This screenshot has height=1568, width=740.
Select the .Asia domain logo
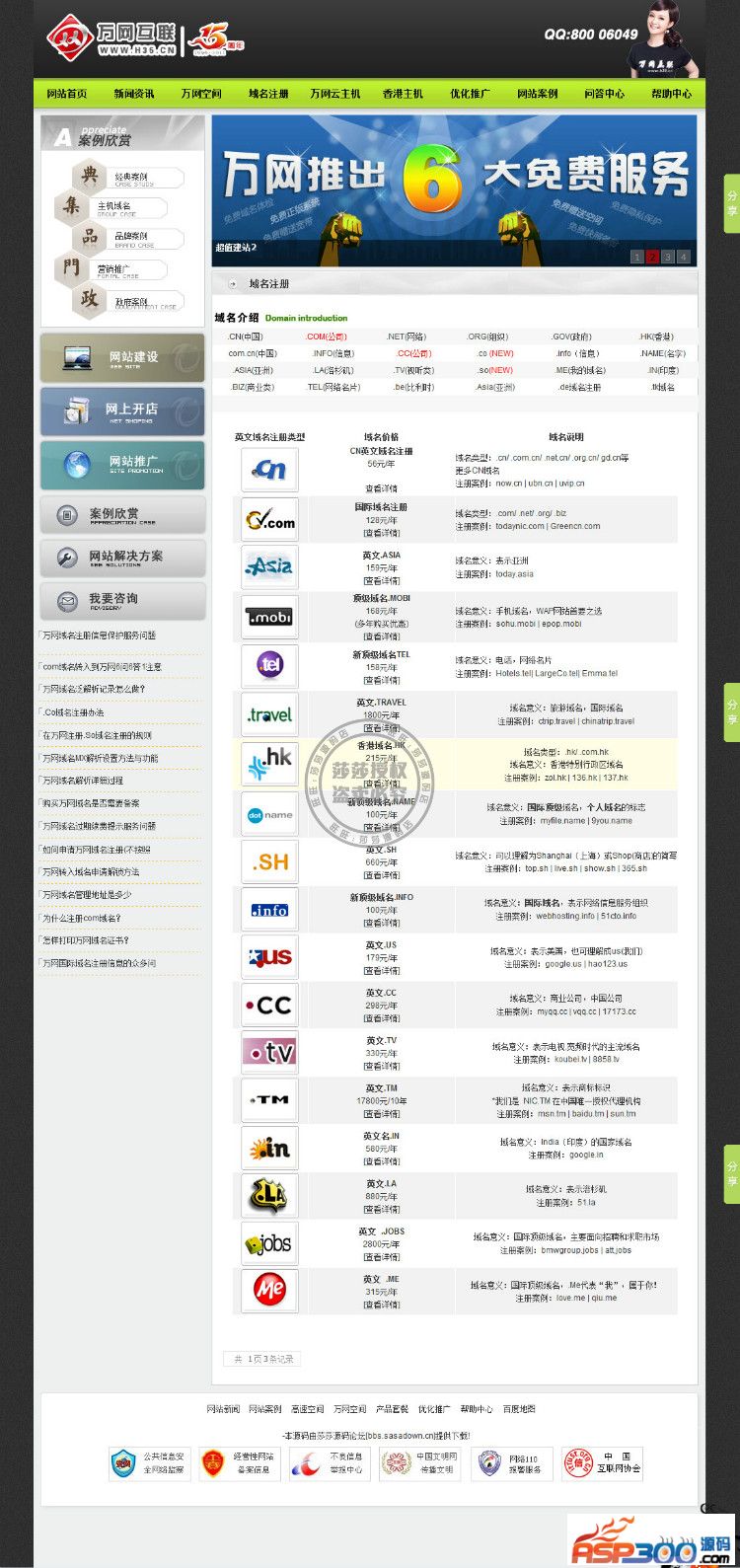click(x=269, y=566)
